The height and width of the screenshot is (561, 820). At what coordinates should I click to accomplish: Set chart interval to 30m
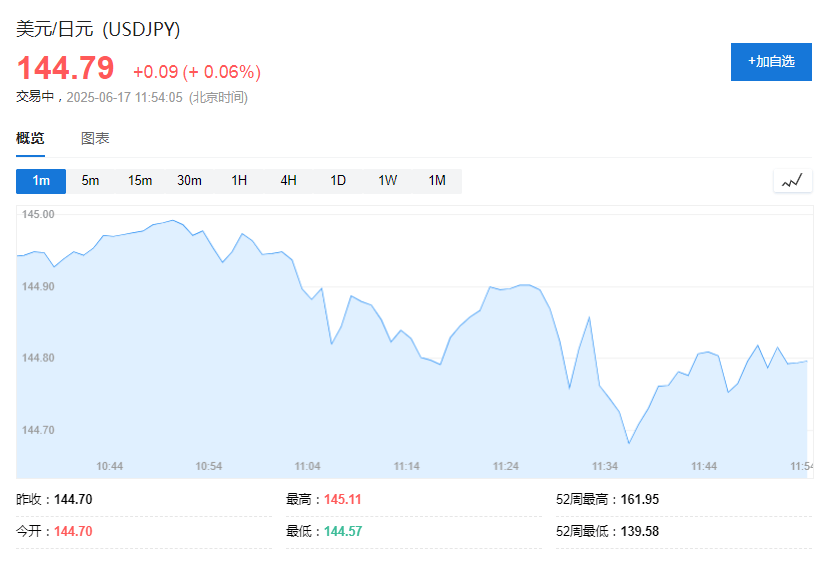pyautogui.click(x=189, y=181)
